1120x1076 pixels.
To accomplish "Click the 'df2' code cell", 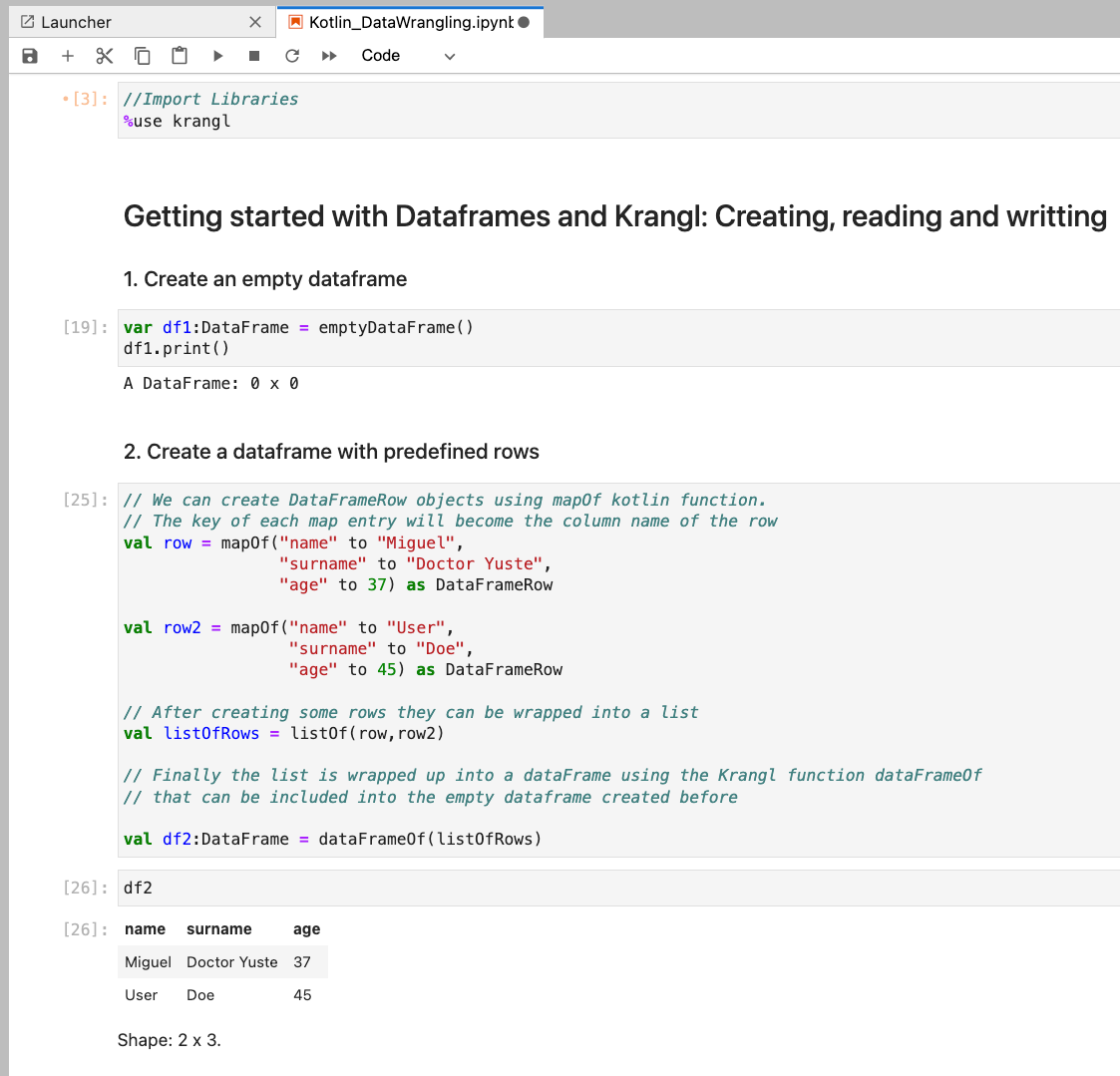I will point(618,888).
